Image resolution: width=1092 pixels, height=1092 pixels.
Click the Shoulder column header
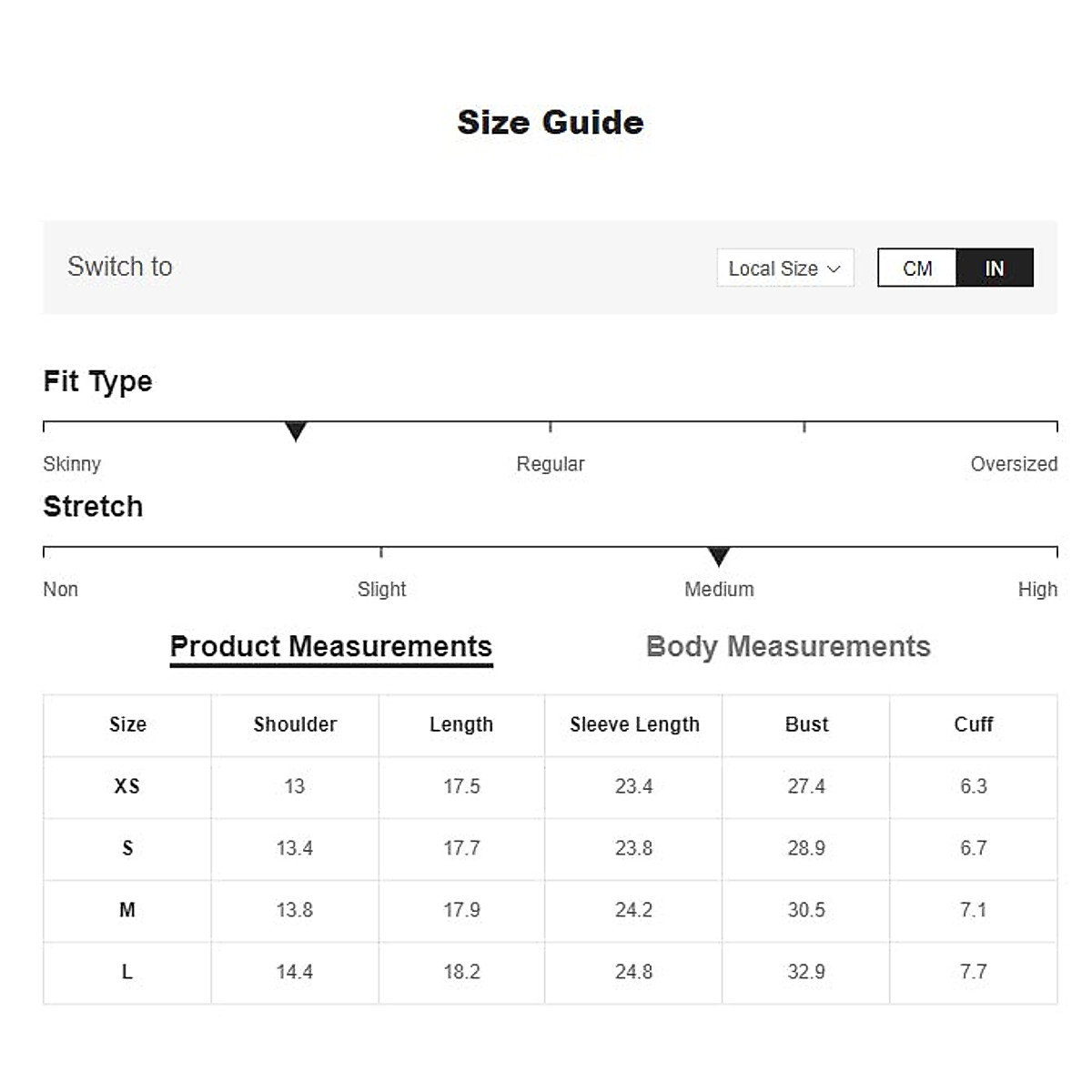click(295, 724)
